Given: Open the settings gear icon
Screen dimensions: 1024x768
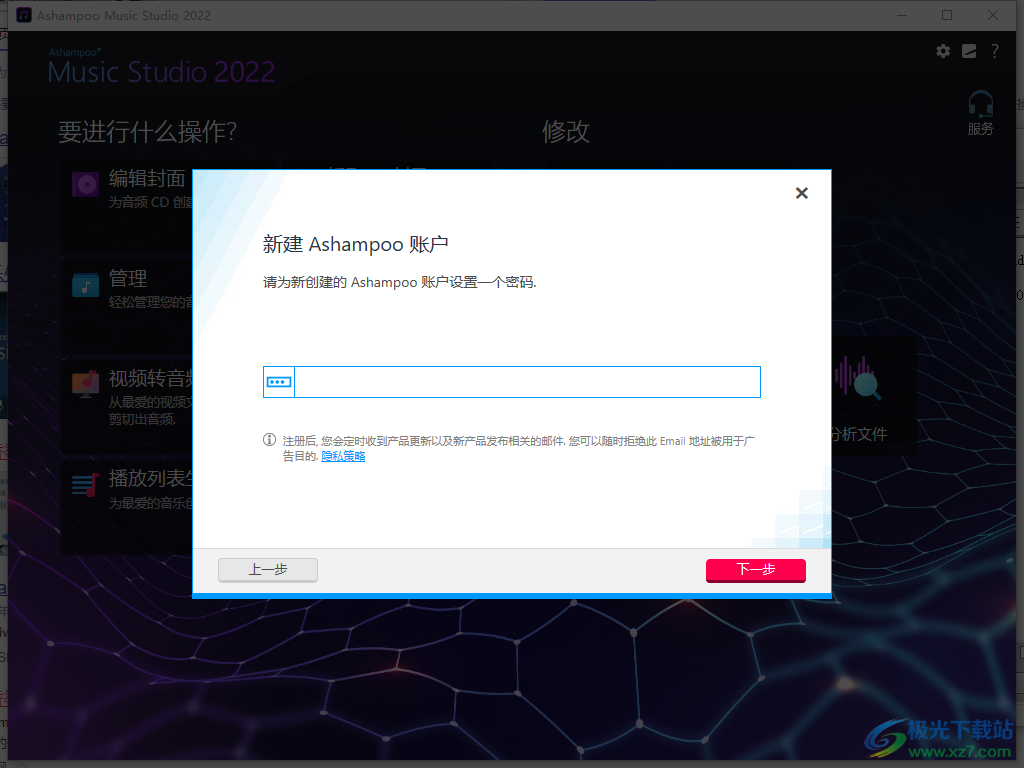Looking at the screenshot, I should (x=942, y=51).
